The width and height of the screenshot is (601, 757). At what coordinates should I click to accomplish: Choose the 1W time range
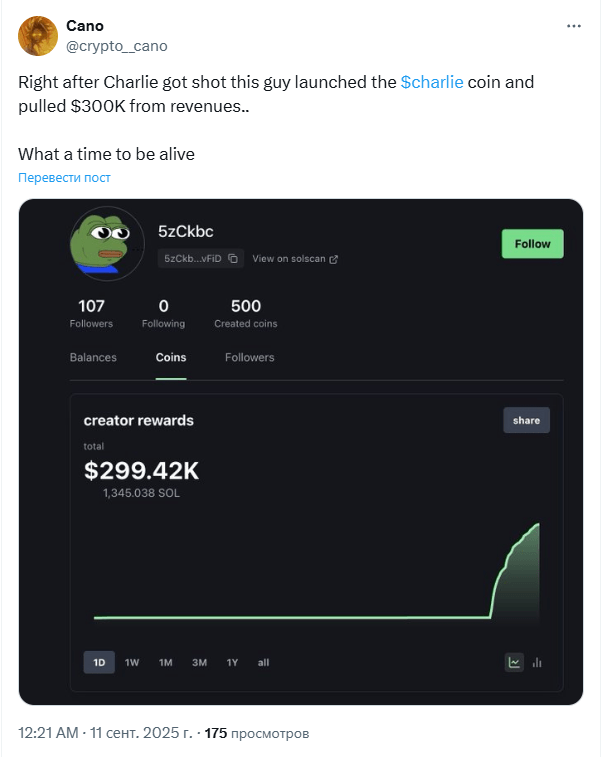(132, 662)
